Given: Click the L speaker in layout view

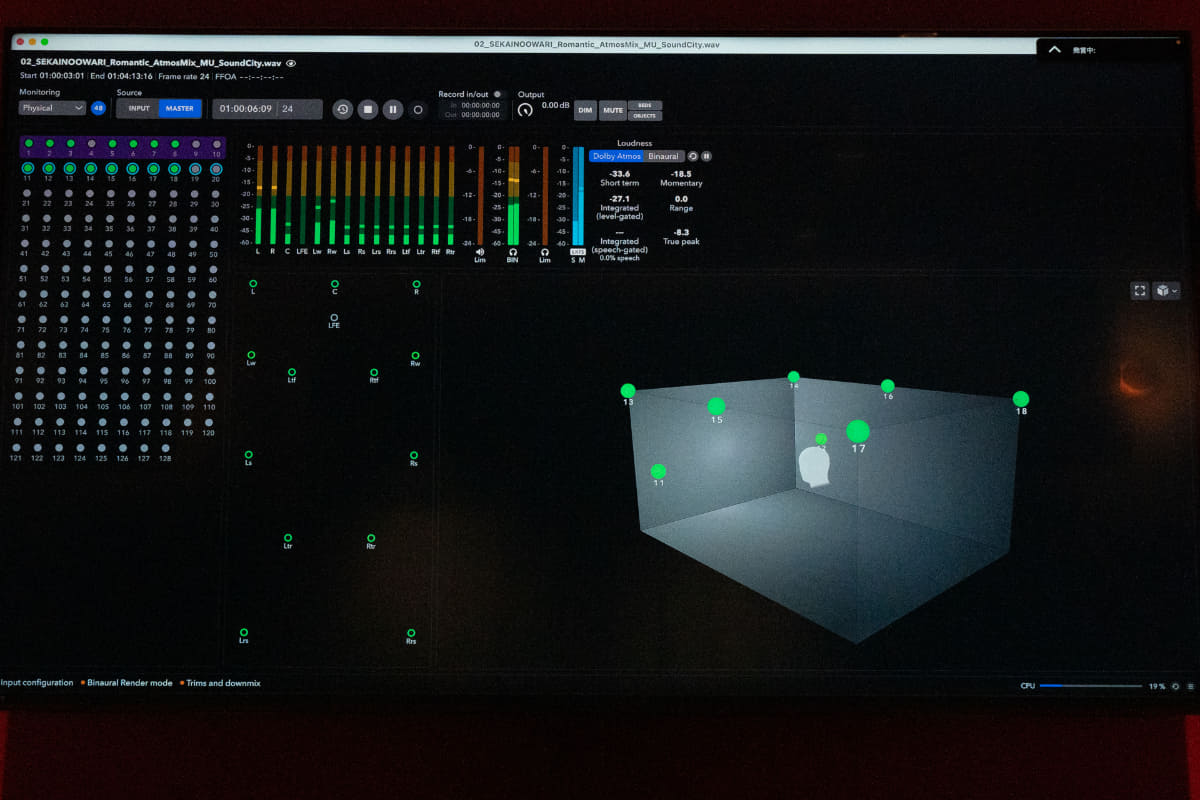Looking at the screenshot, I should (x=252, y=285).
